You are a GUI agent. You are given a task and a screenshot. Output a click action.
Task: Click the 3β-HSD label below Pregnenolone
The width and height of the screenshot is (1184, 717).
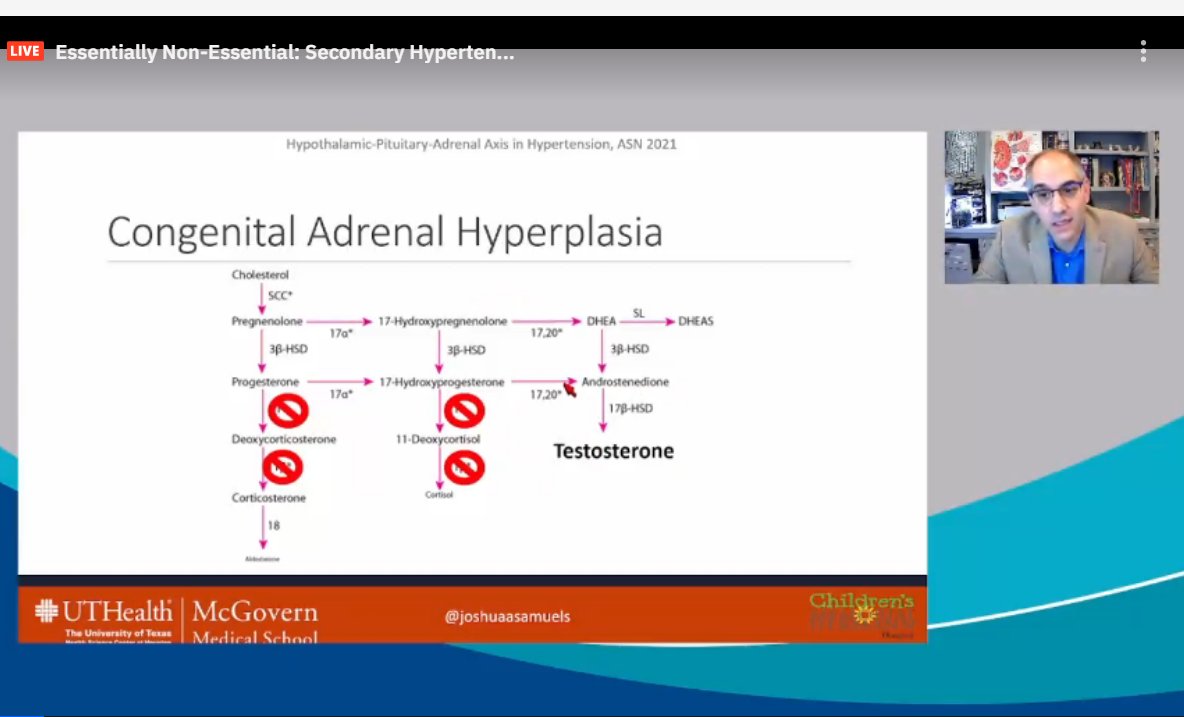coord(288,349)
